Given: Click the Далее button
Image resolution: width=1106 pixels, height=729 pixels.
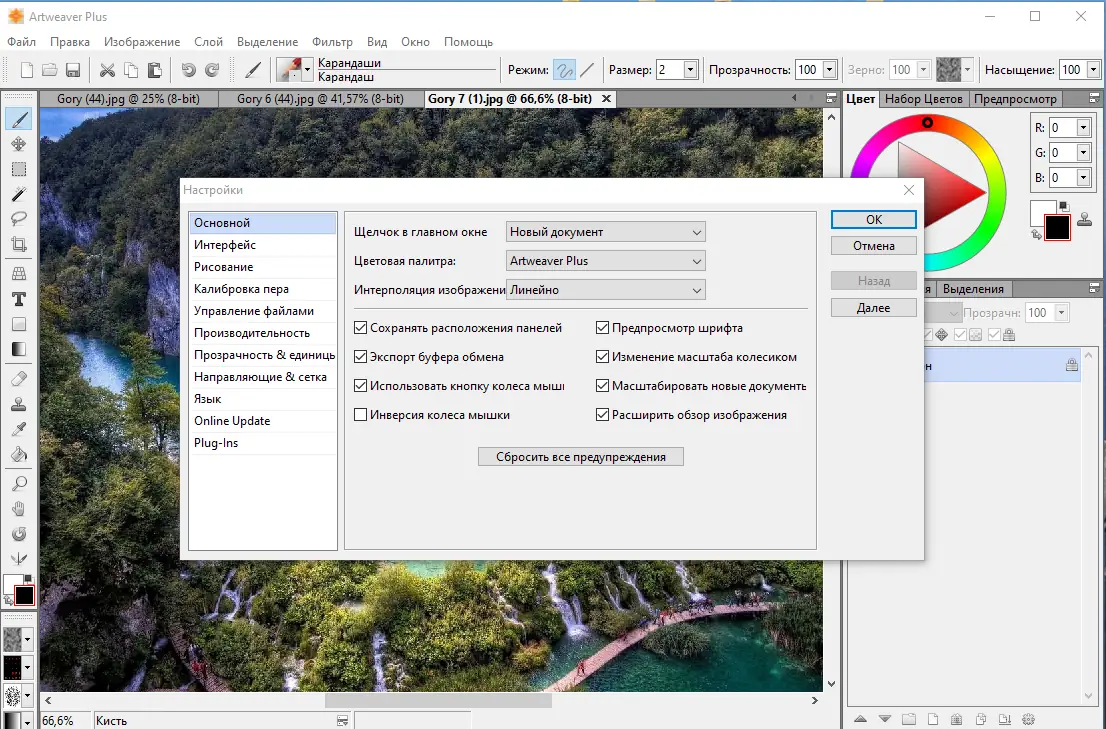Looking at the screenshot, I should pyautogui.click(x=874, y=307).
